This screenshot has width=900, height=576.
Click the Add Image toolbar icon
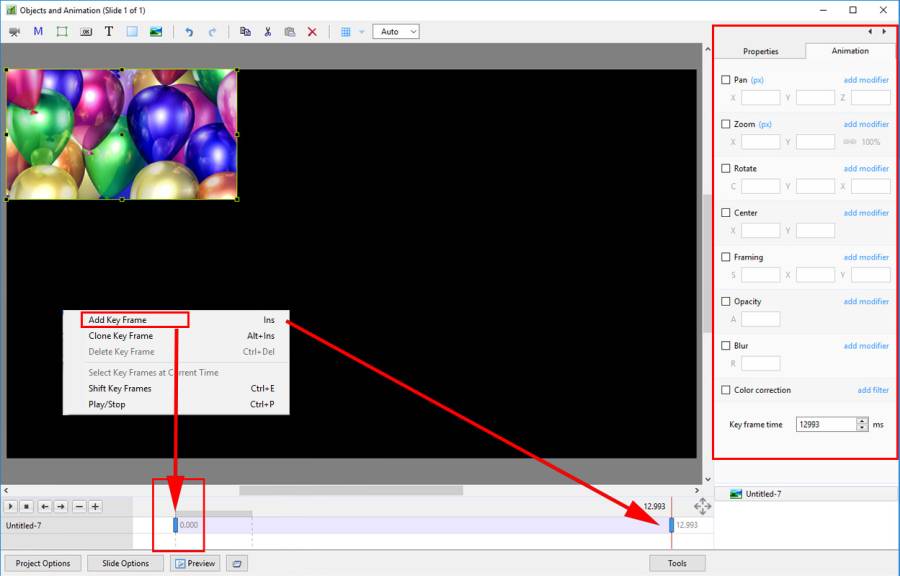(x=156, y=32)
